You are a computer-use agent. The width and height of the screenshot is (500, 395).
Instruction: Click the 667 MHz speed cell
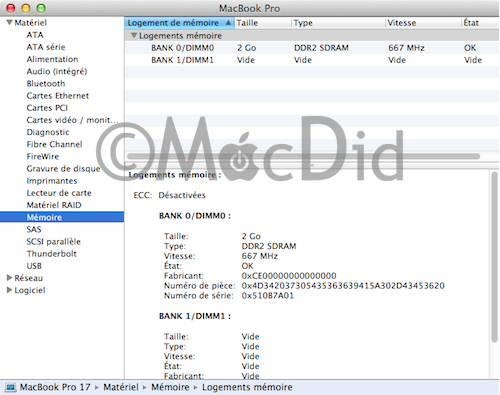point(406,48)
